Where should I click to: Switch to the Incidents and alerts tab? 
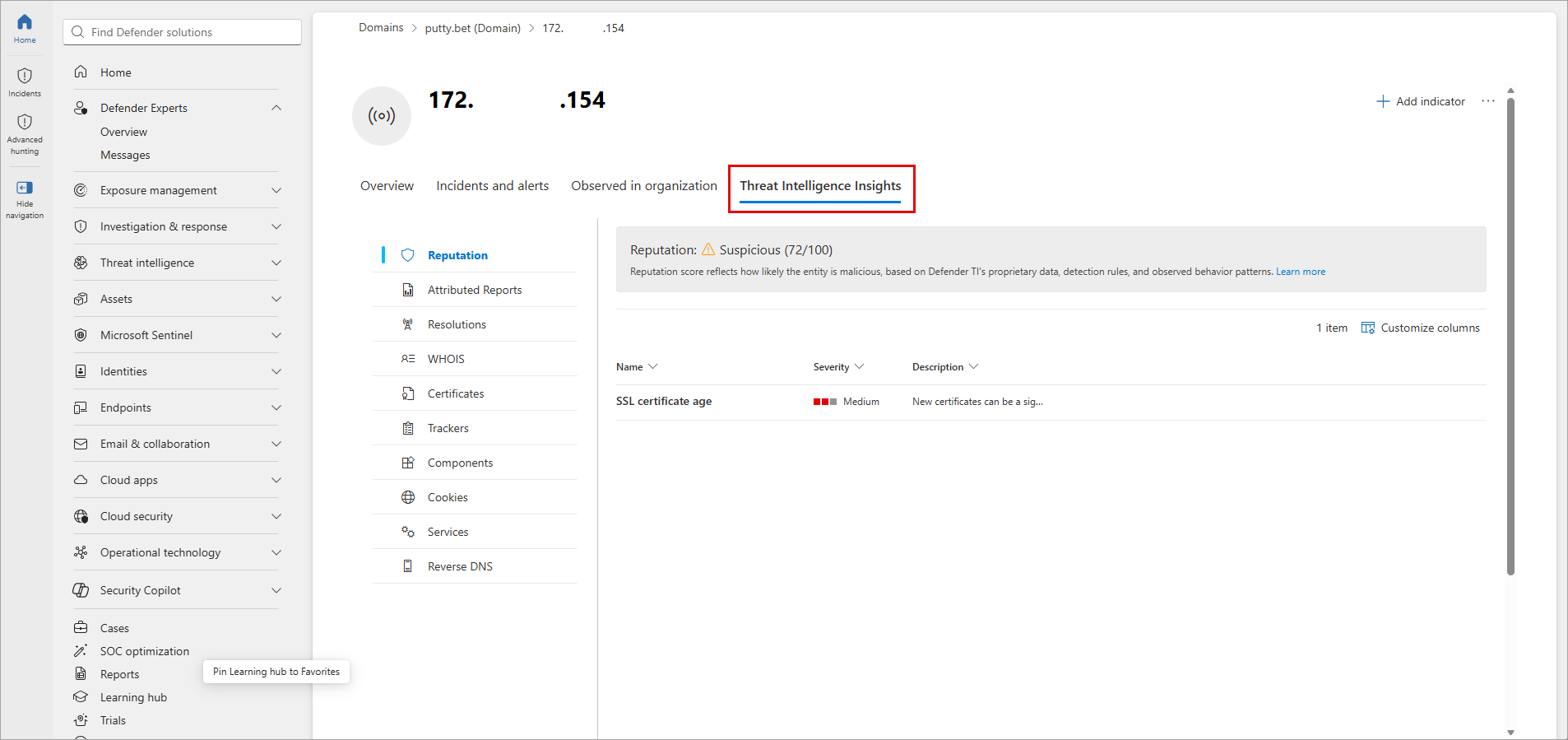point(493,186)
